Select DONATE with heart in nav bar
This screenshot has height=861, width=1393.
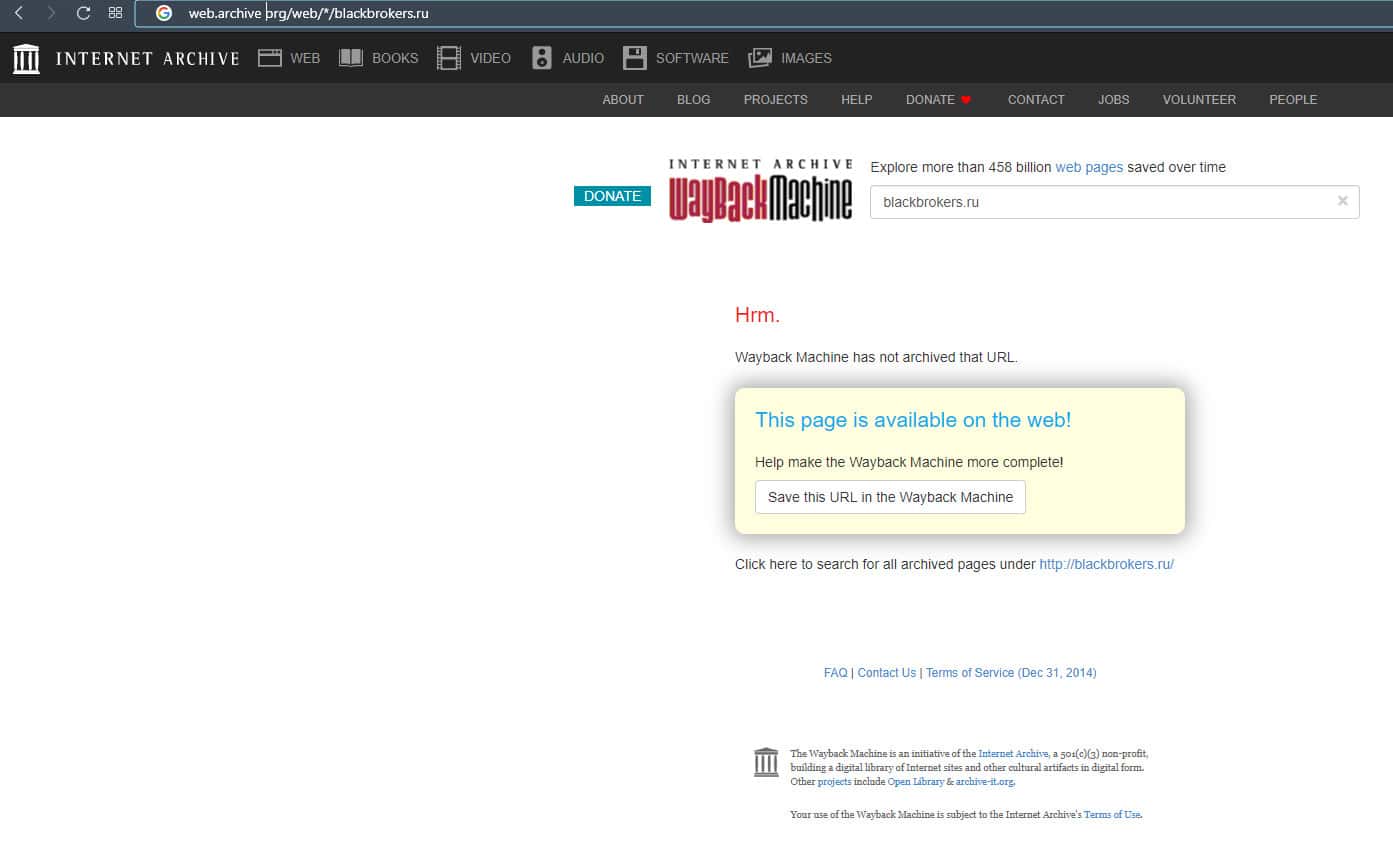click(x=938, y=100)
